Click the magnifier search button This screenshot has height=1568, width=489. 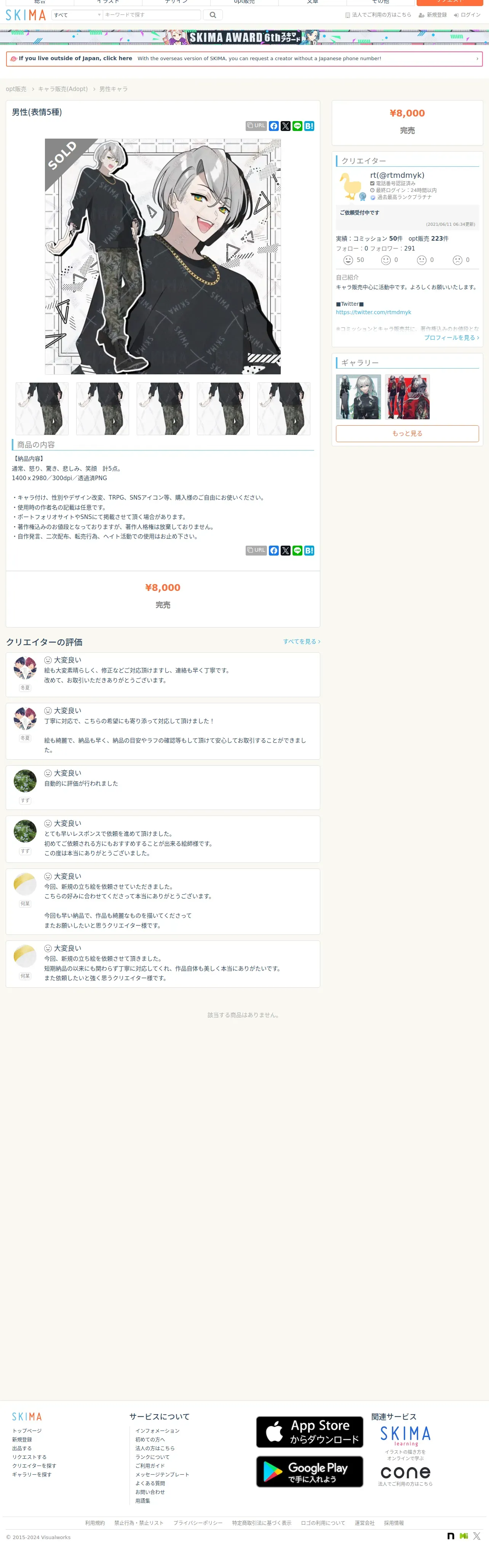coord(213,14)
